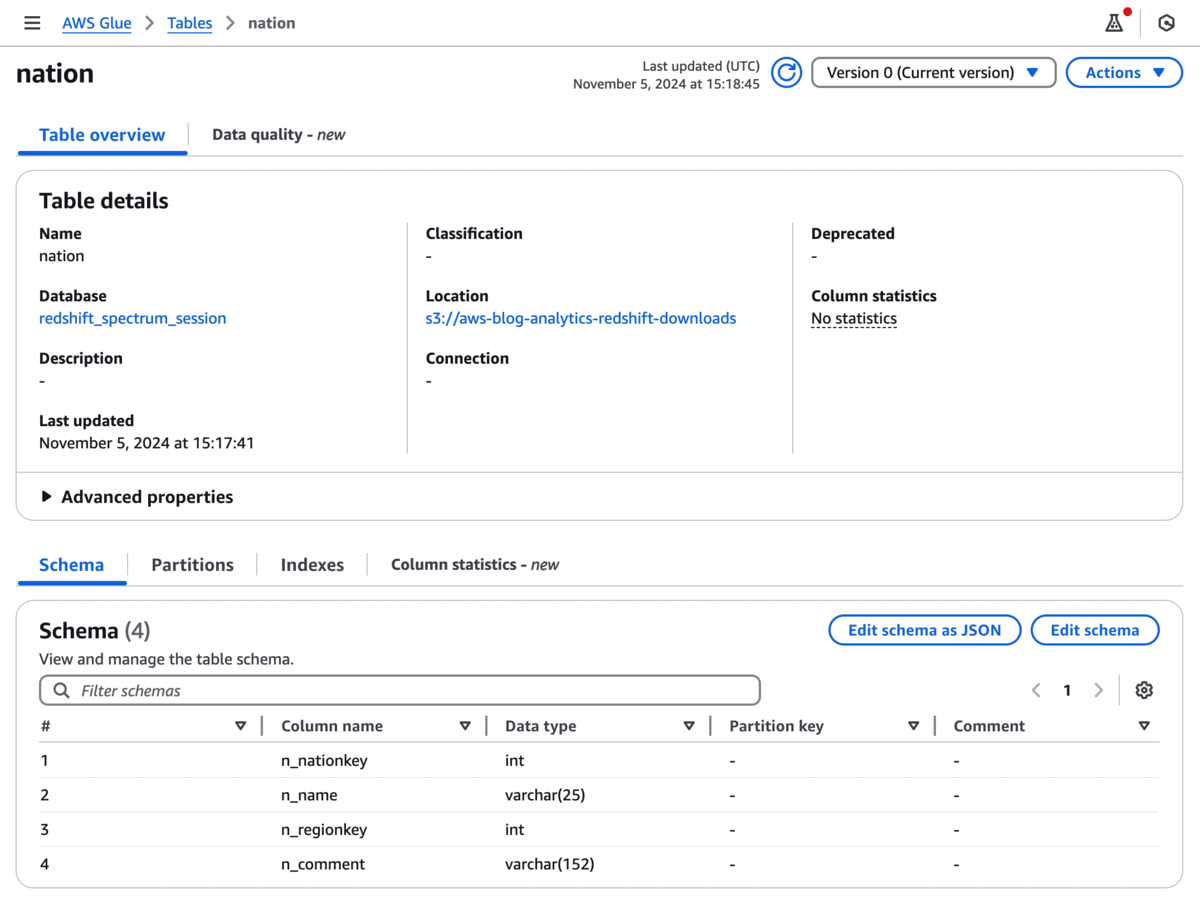Click the int type of n_regionkey row
Image resolution: width=1200 pixels, height=899 pixels.
[515, 830]
